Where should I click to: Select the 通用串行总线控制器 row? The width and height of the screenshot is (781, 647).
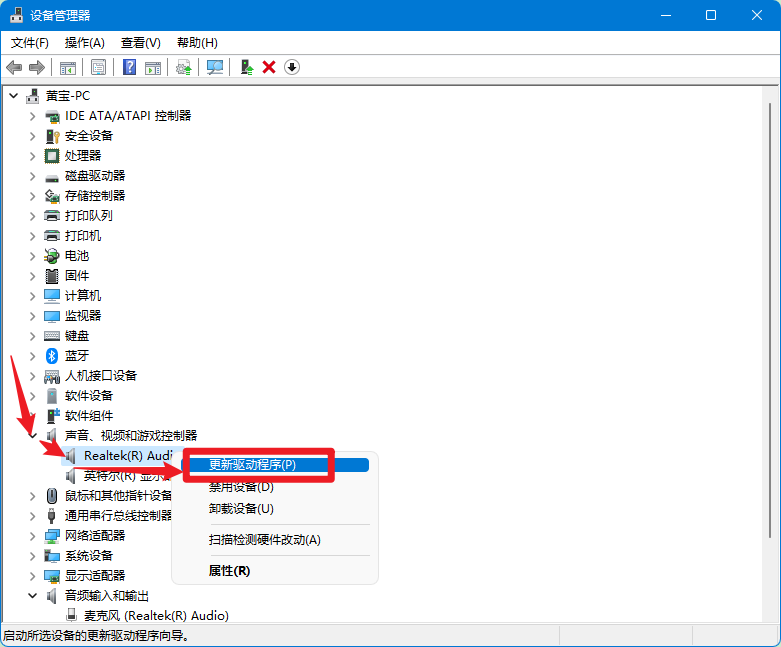(118, 516)
